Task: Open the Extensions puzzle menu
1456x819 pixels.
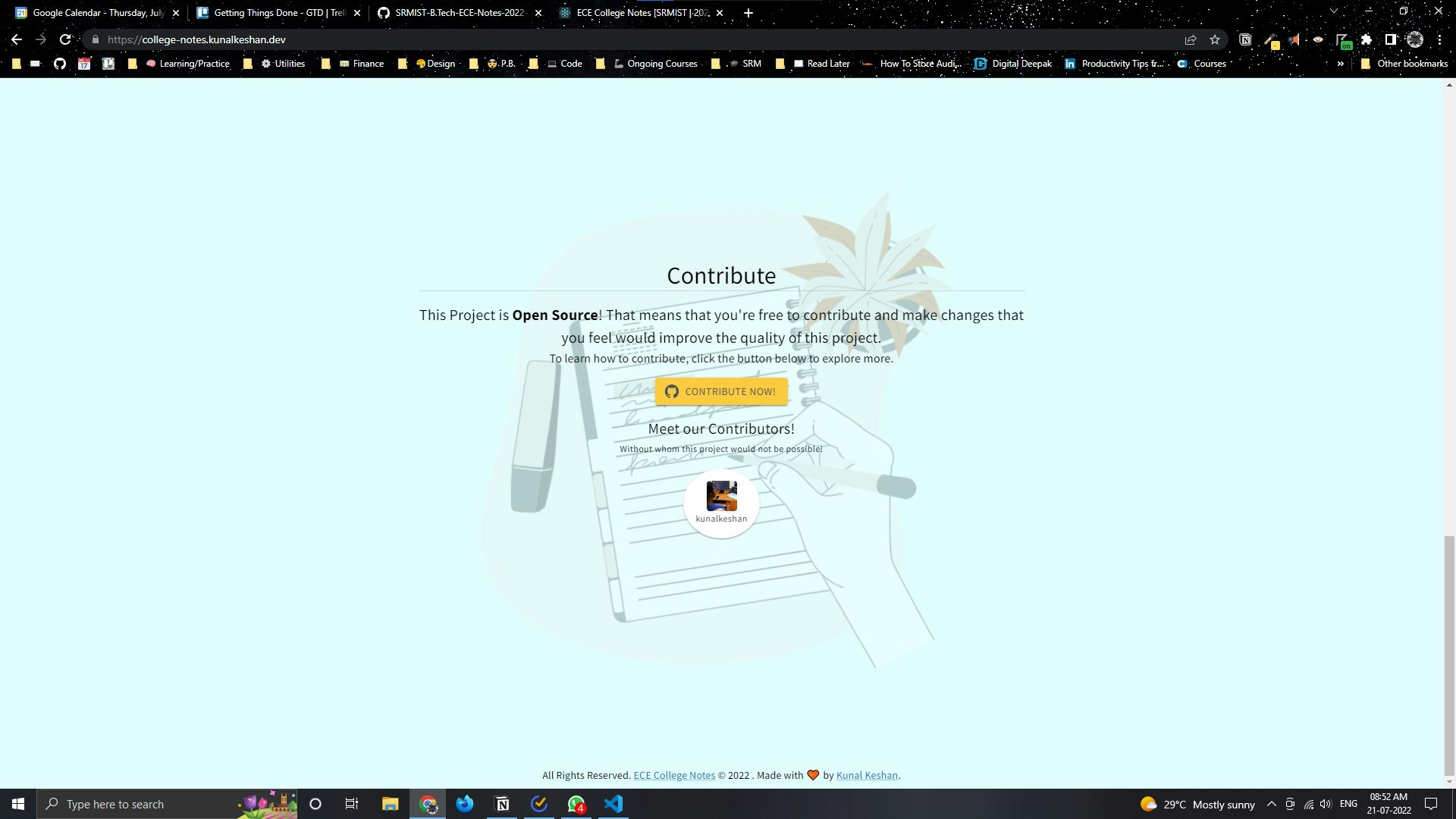Action: pyautogui.click(x=1367, y=39)
